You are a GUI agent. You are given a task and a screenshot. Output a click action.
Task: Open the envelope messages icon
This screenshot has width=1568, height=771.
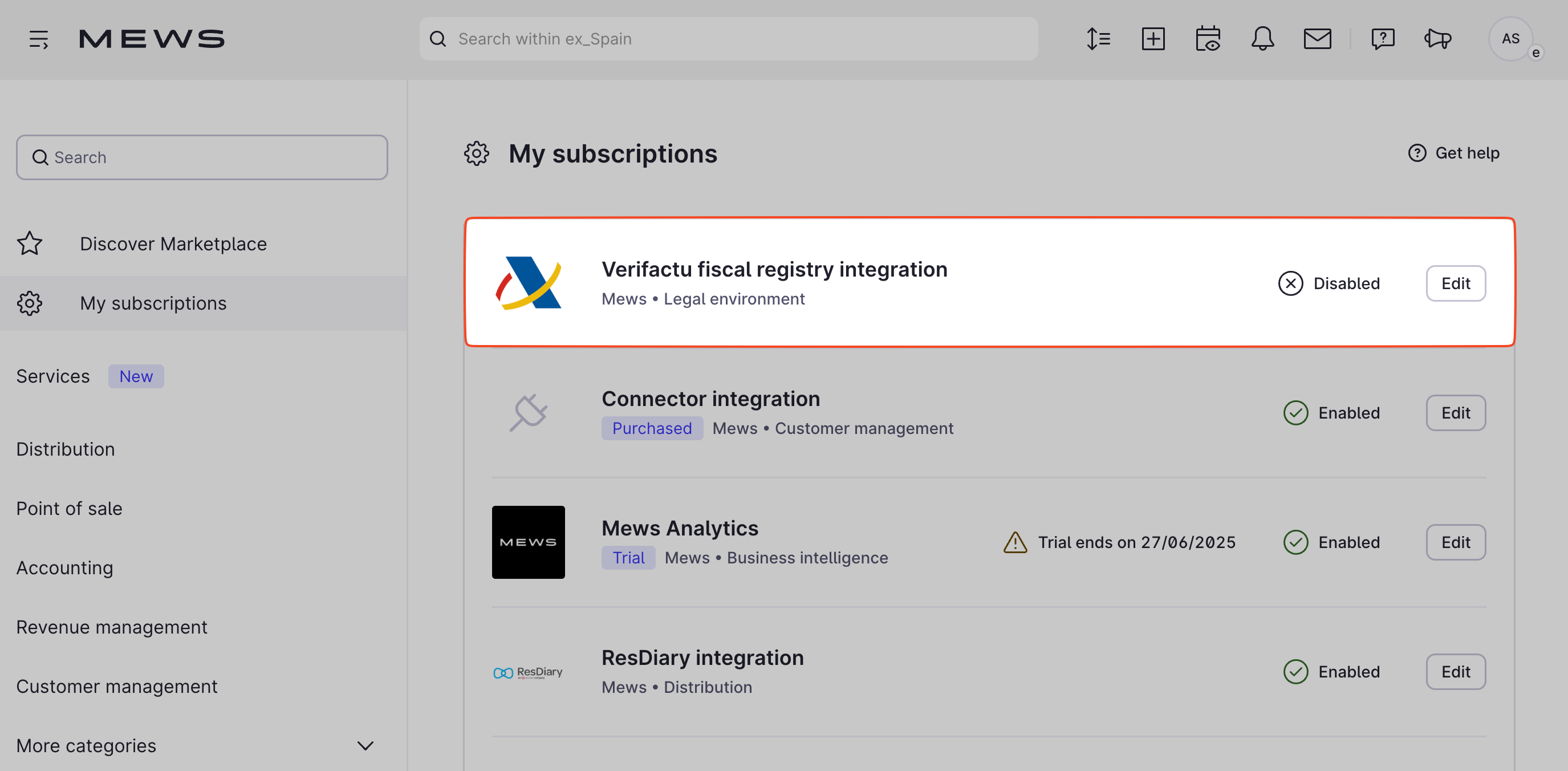pos(1317,39)
